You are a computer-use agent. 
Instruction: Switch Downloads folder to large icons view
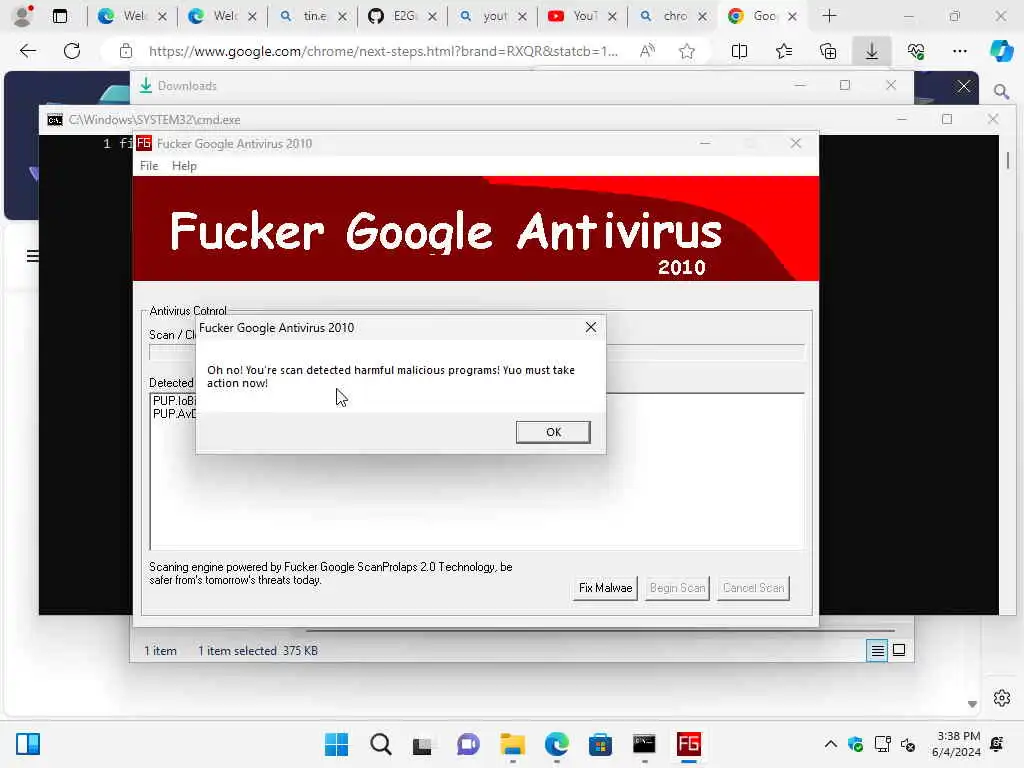pos(899,650)
